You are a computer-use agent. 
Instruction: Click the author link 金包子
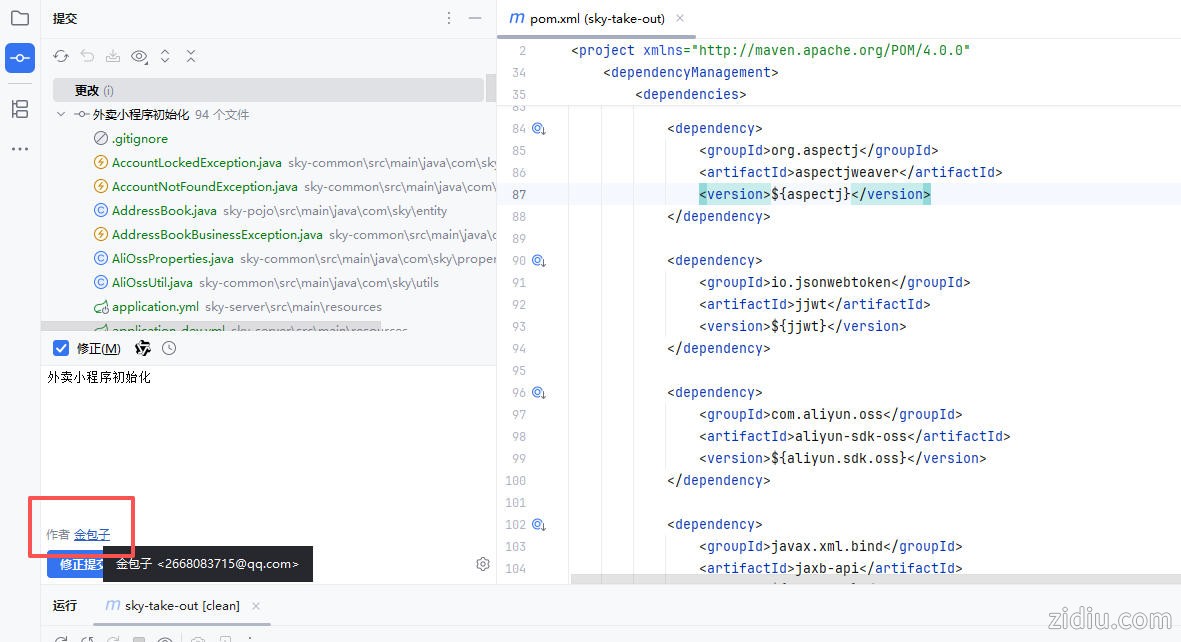(92, 535)
